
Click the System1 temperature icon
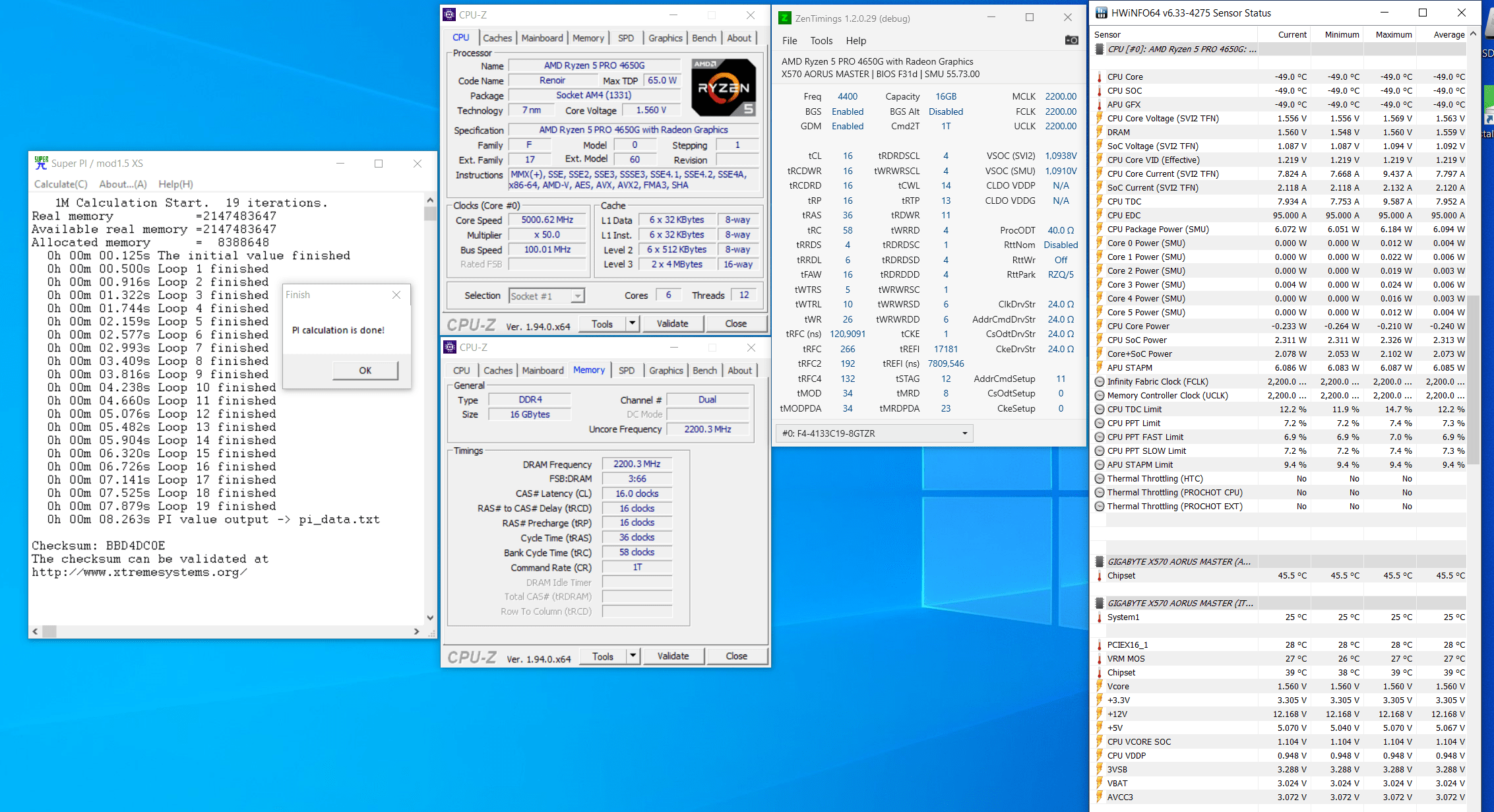click(x=1100, y=617)
